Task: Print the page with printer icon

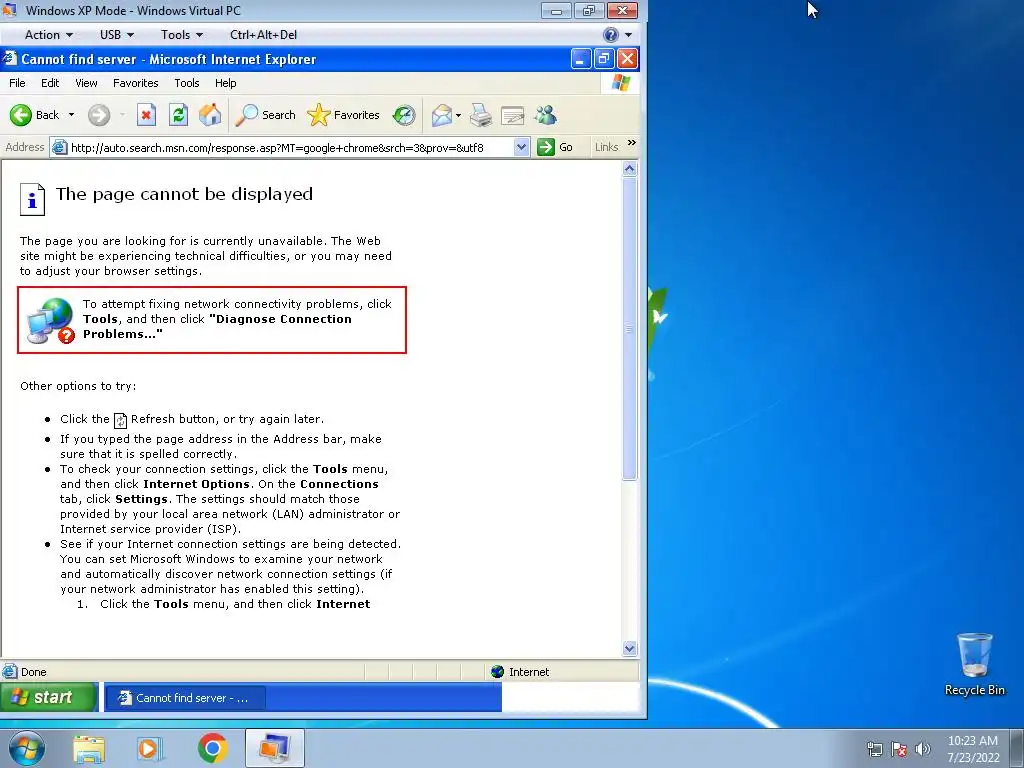Action: (x=481, y=115)
